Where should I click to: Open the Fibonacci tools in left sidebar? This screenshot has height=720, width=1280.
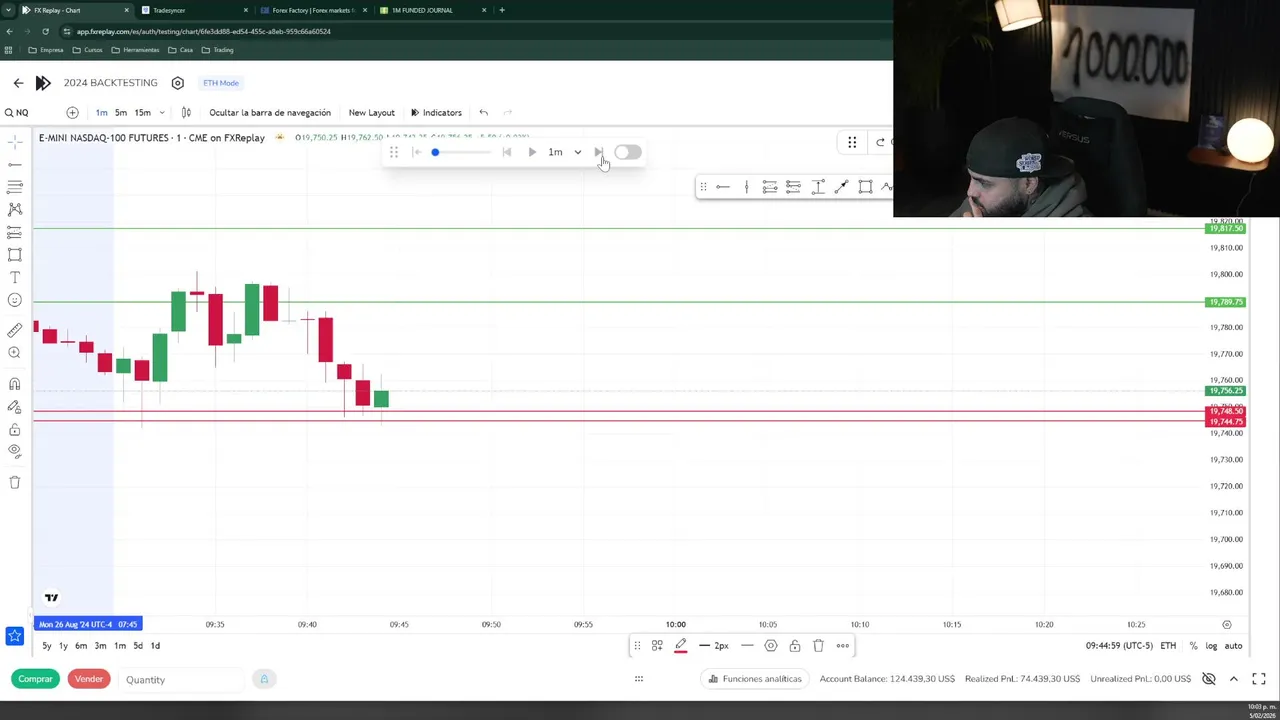point(14,187)
